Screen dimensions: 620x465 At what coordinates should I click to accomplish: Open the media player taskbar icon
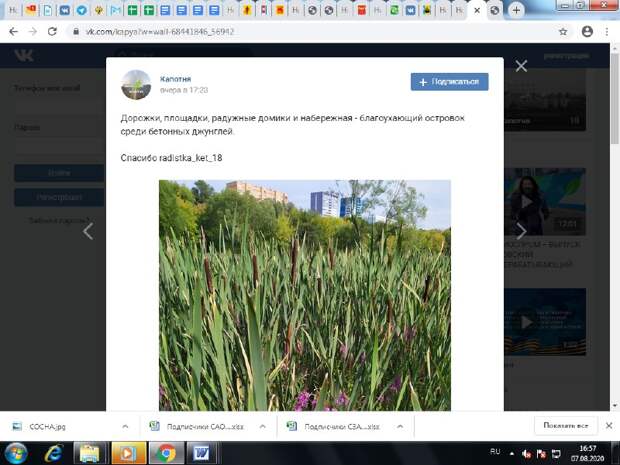point(128,454)
